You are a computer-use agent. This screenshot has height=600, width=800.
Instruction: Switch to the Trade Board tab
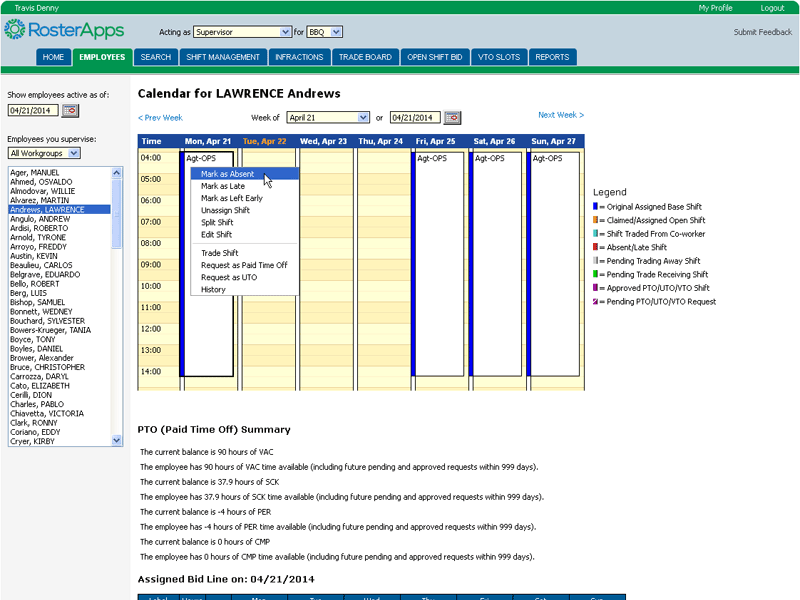(x=365, y=57)
